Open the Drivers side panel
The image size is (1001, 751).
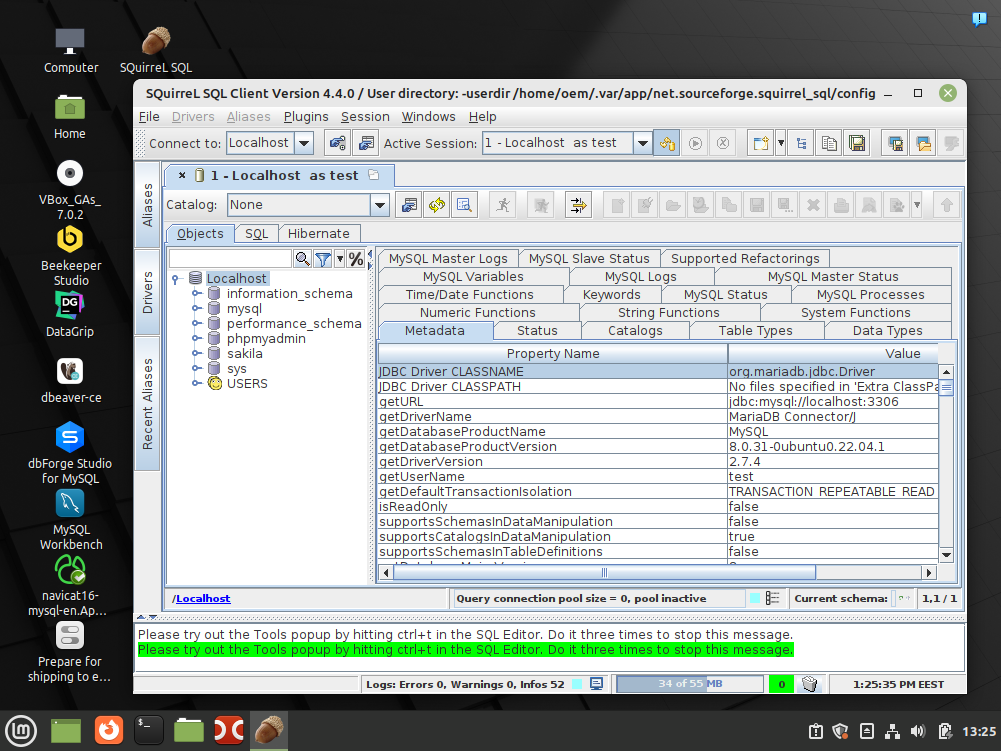tap(147, 292)
